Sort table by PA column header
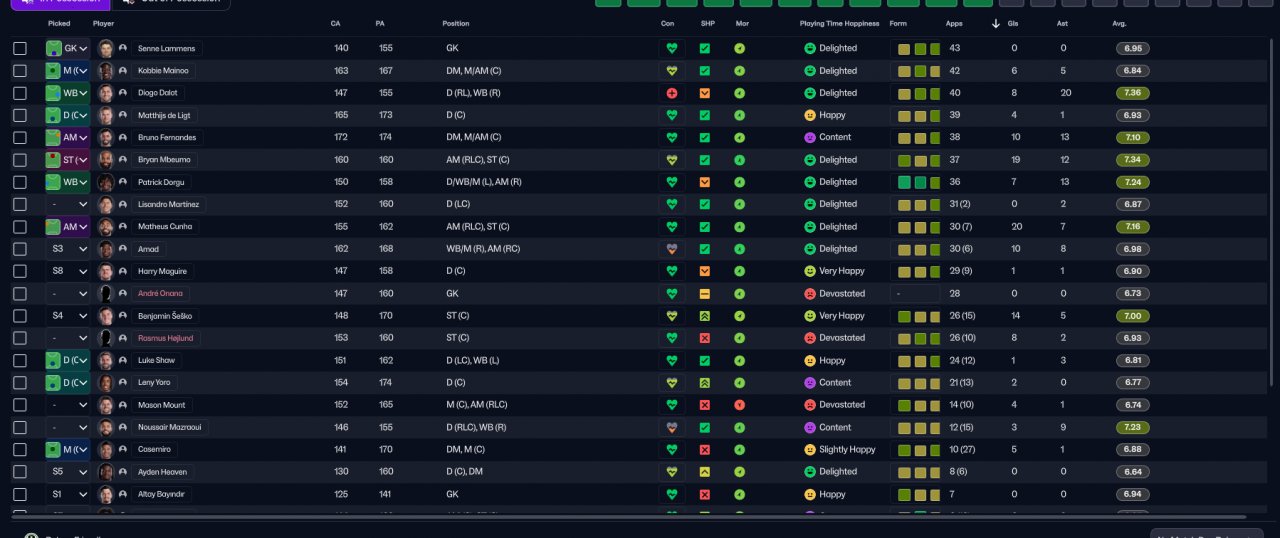Screen dimensions: 1280x538 pyautogui.click(x=380, y=23)
